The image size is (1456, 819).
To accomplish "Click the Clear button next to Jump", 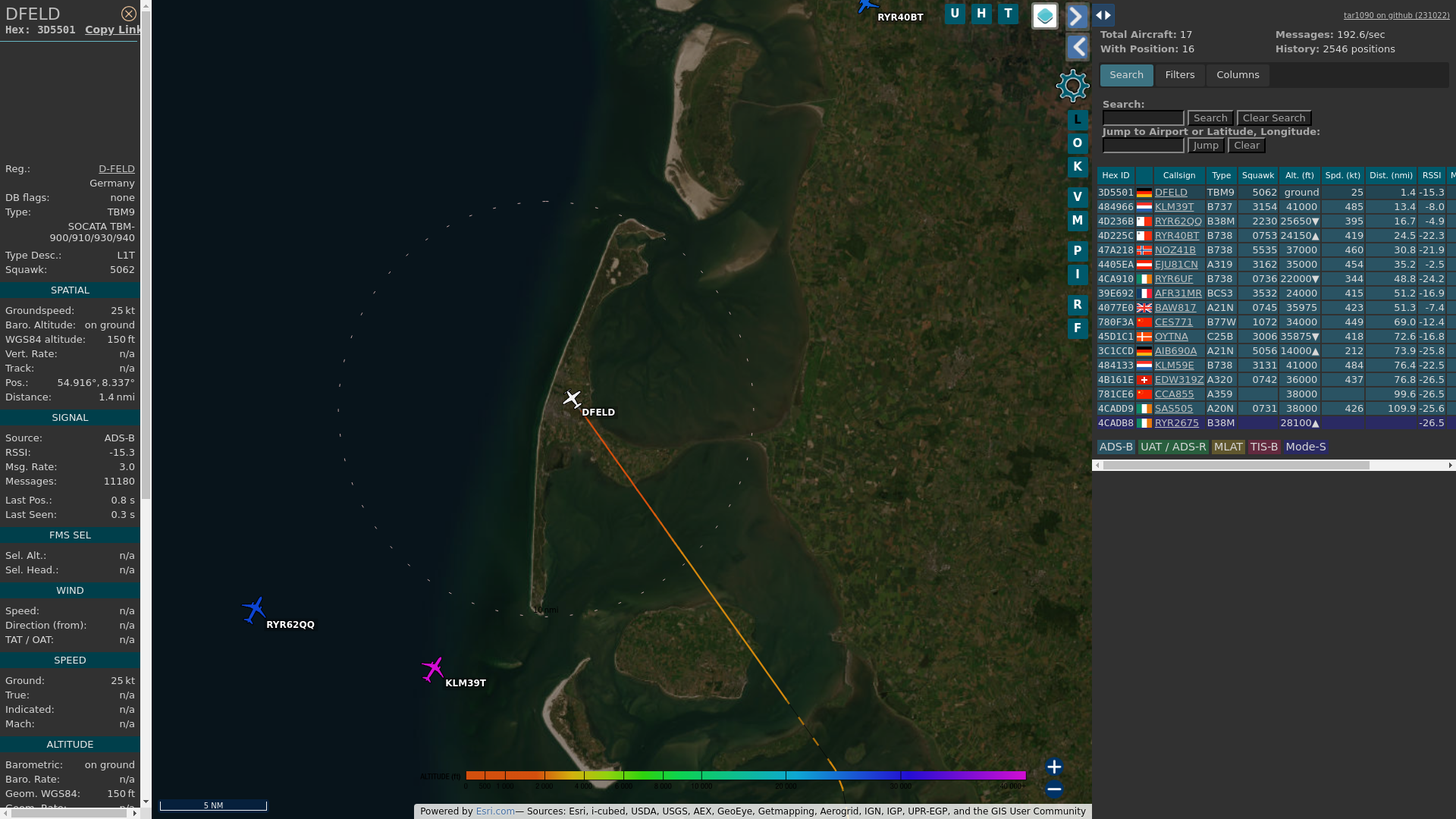I will coord(1247,146).
